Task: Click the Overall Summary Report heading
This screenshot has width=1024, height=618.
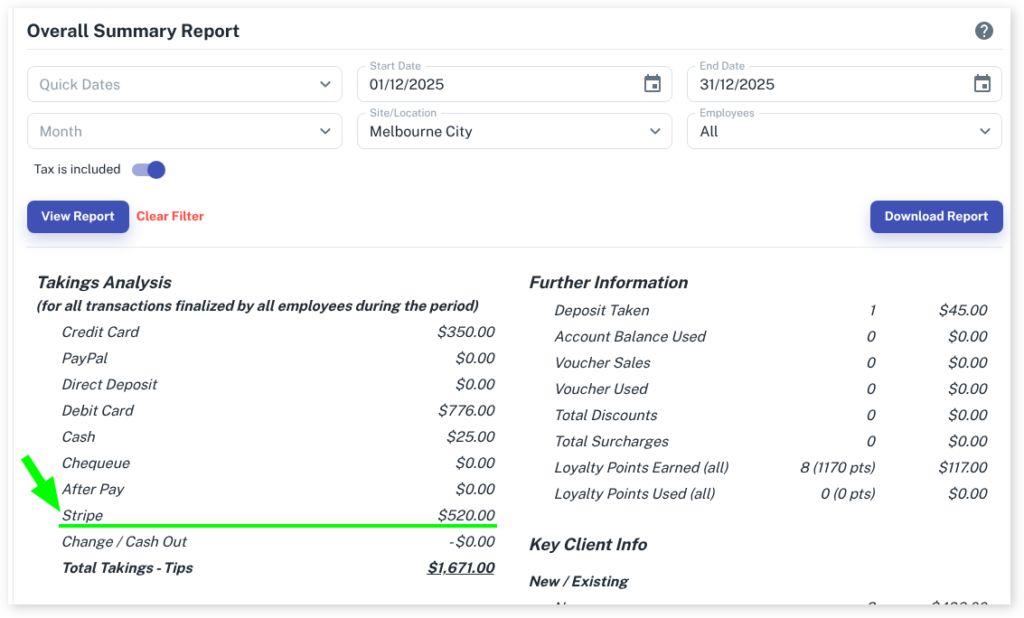Action: [133, 31]
